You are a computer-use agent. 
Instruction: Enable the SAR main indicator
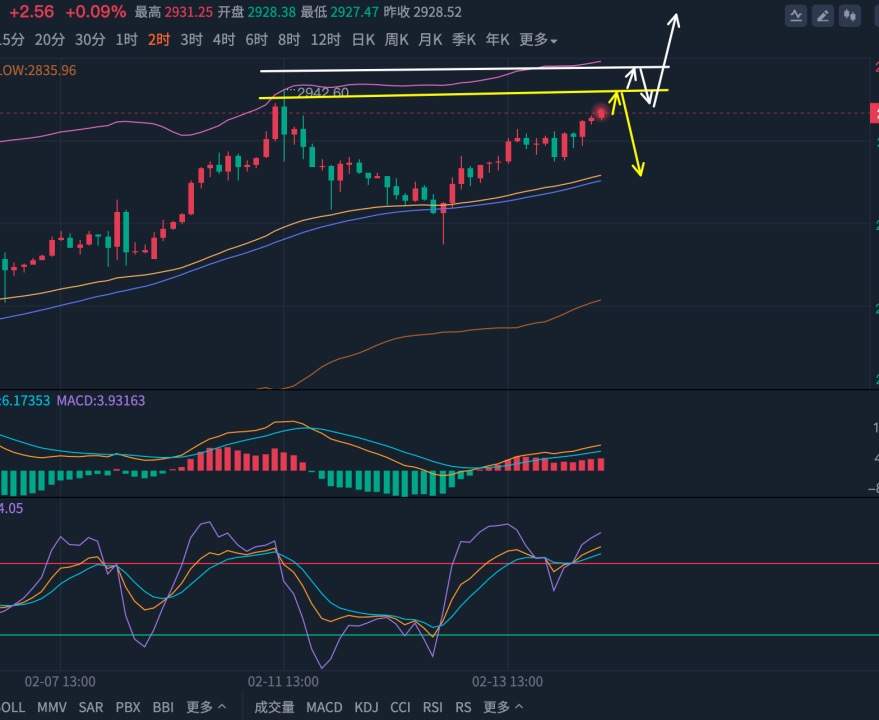pyautogui.click(x=91, y=707)
